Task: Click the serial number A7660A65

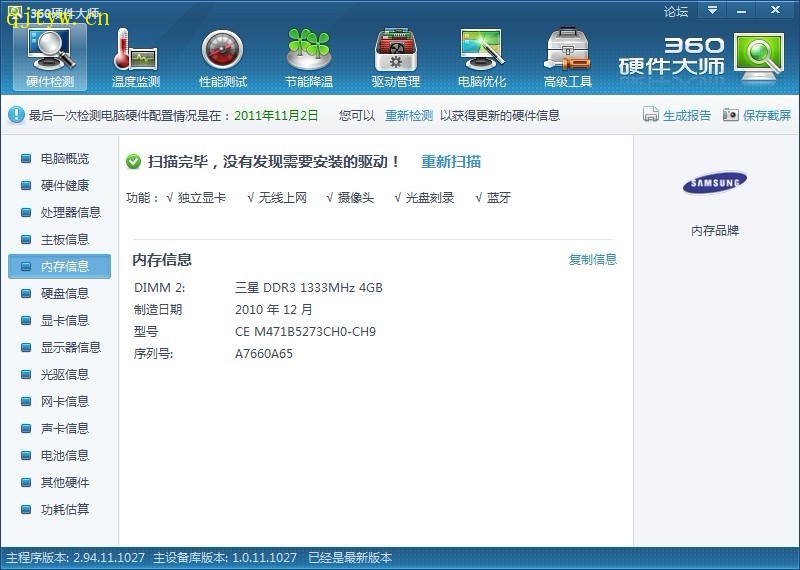Action: point(264,354)
